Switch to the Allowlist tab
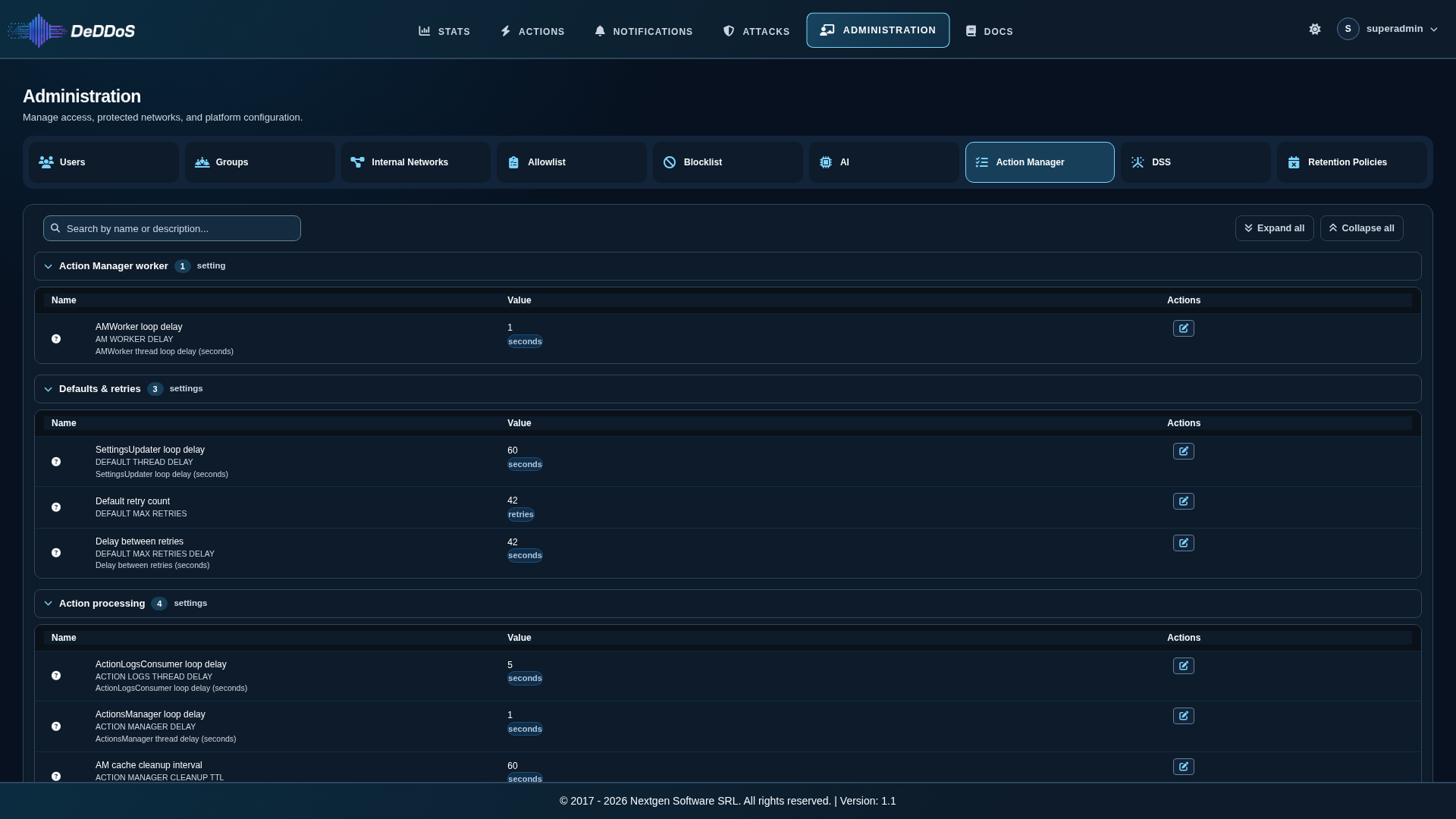Viewport: 1456px width, 819px height. tap(572, 162)
